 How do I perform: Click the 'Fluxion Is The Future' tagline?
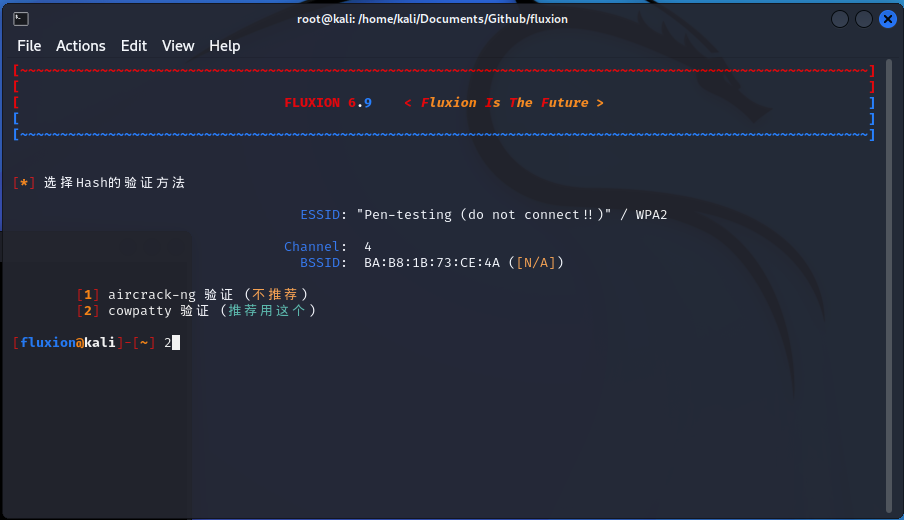coord(504,103)
